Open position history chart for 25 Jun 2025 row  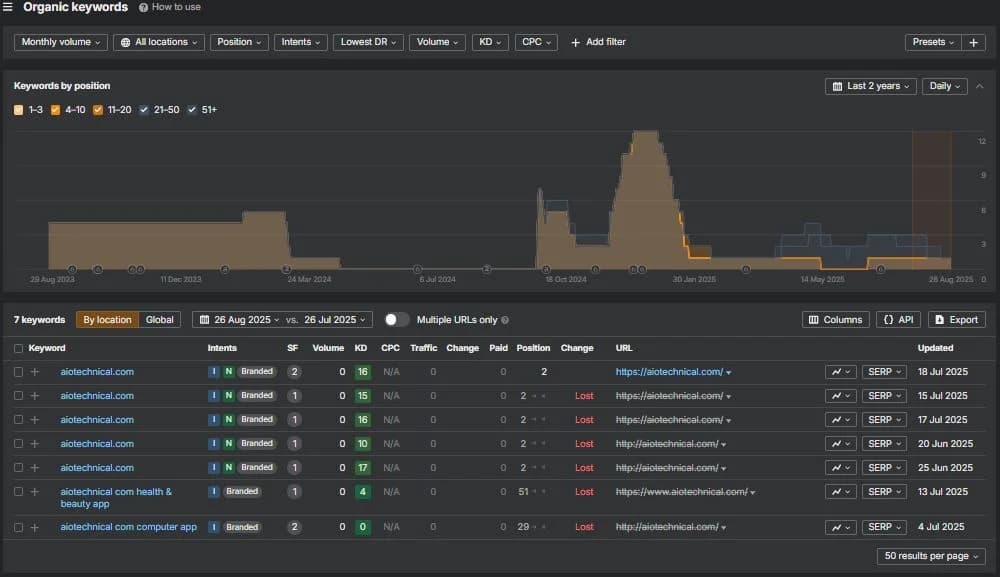pyautogui.click(x=841, y=467)
